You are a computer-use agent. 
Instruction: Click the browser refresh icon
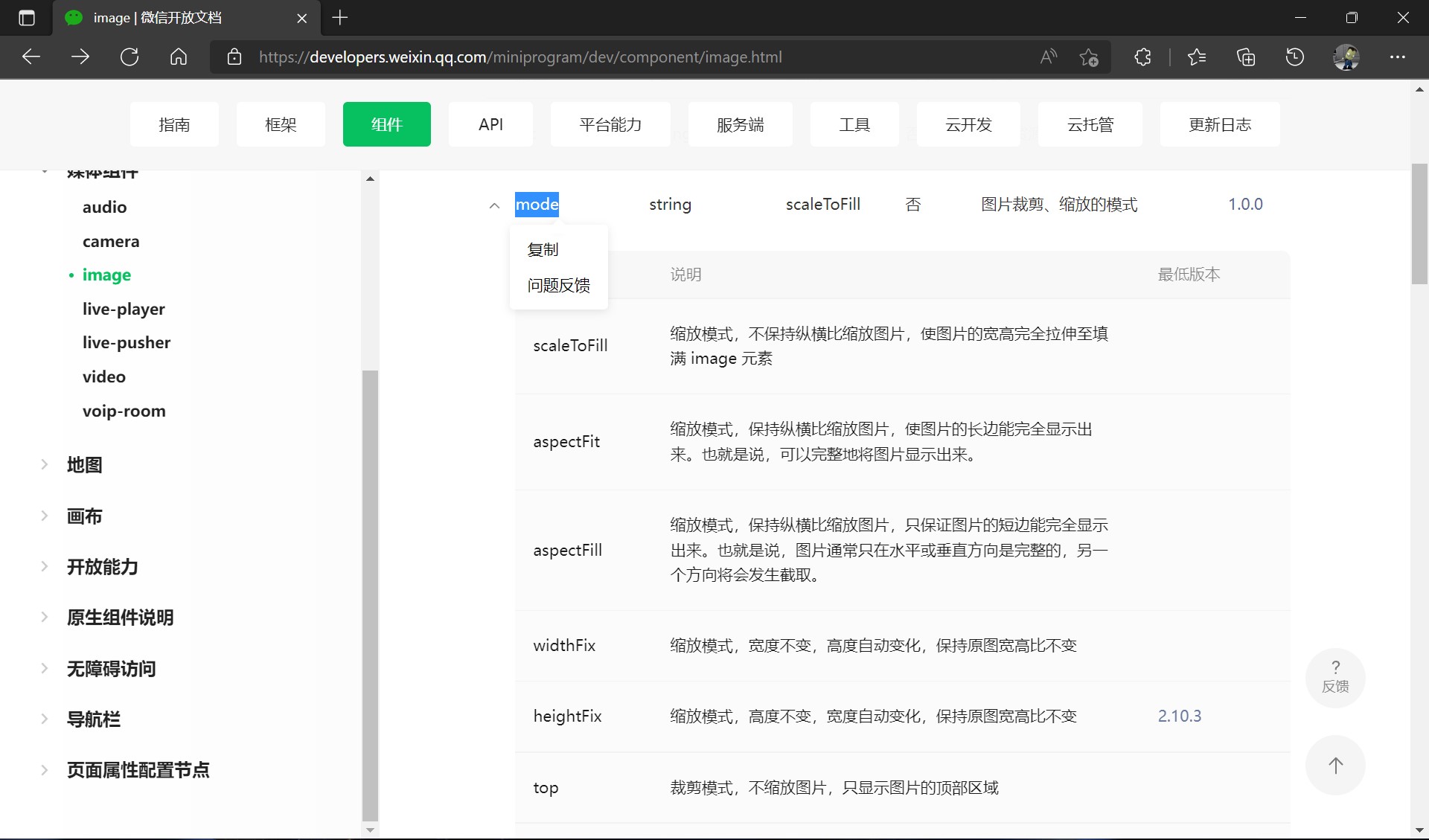click(130, 57)
